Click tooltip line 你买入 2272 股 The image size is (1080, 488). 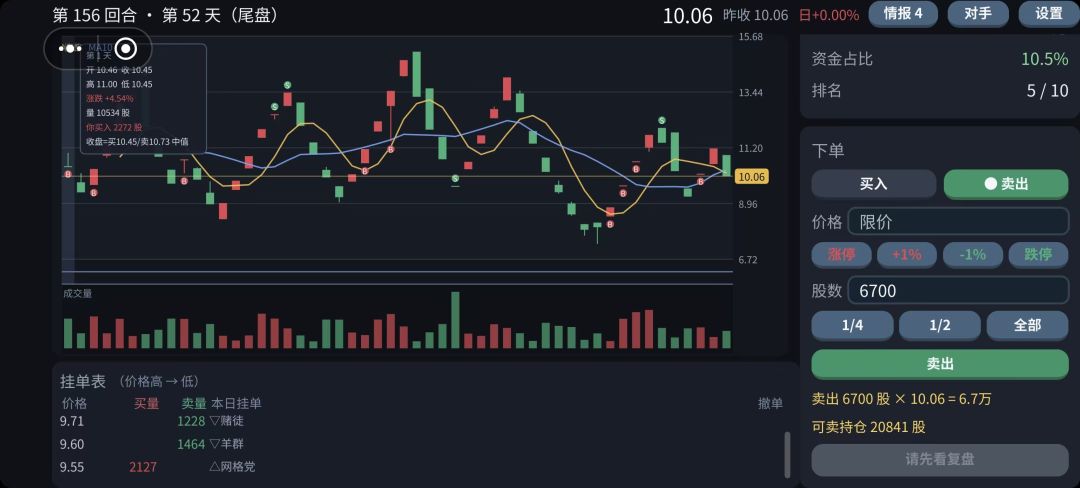tap(114, 127)
